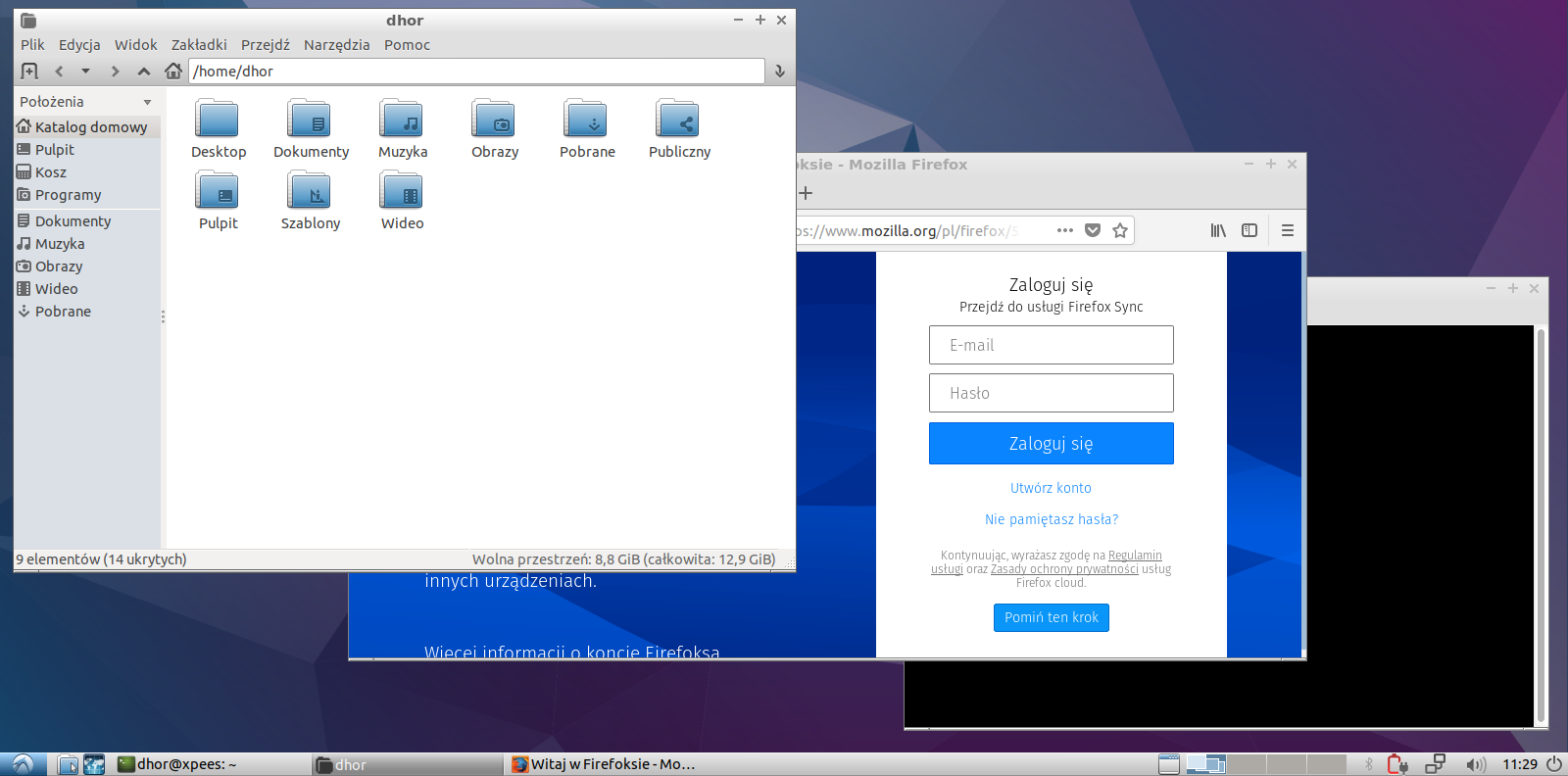Click the show desktop panel icon
Image resolution: width=1568 pixels, height=776 pixels.
(x=1169, y=764)
